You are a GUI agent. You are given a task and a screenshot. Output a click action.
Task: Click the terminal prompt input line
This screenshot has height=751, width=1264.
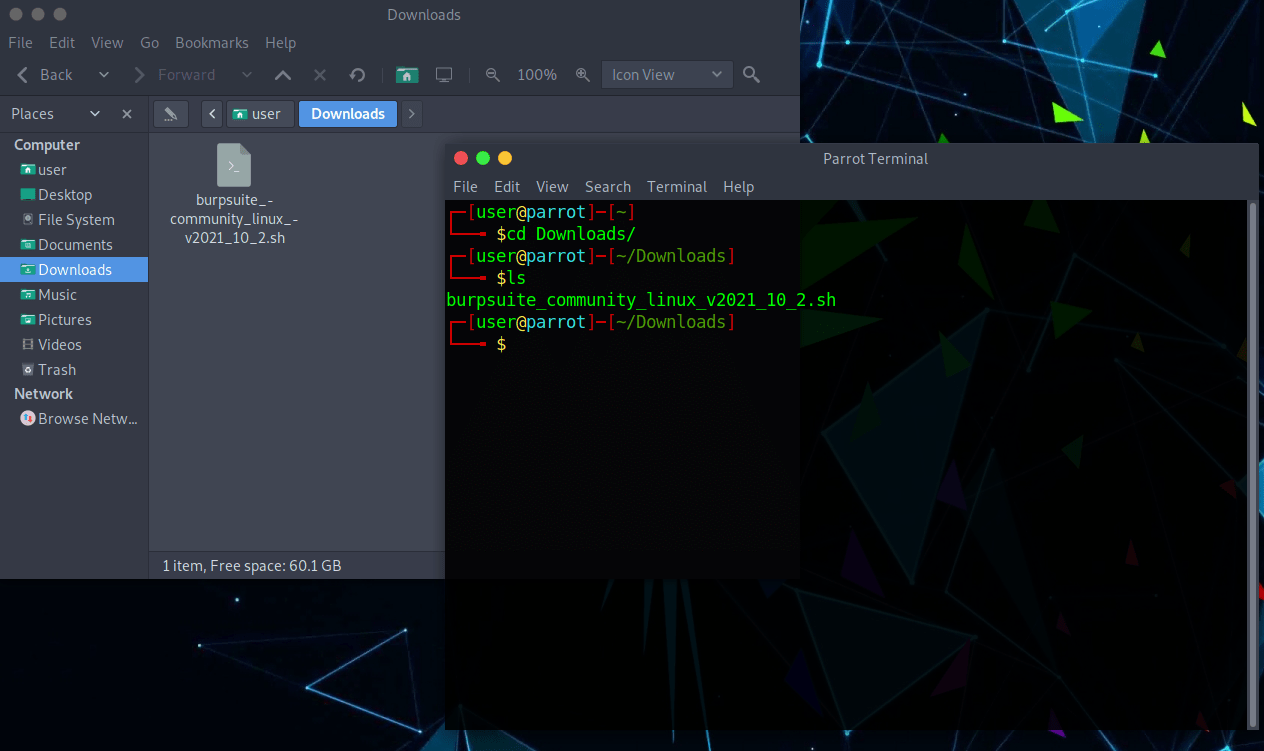point(846,344)
